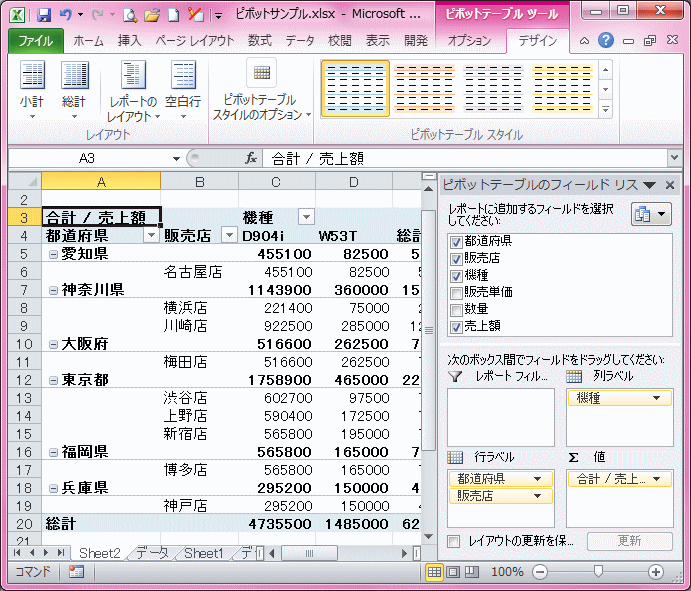The width and height of the screenshot is (691, 591).
Task: Open the 都道府県 filter dropdown in cell A4
Action: pyautogui.click(x=151, y=235)
